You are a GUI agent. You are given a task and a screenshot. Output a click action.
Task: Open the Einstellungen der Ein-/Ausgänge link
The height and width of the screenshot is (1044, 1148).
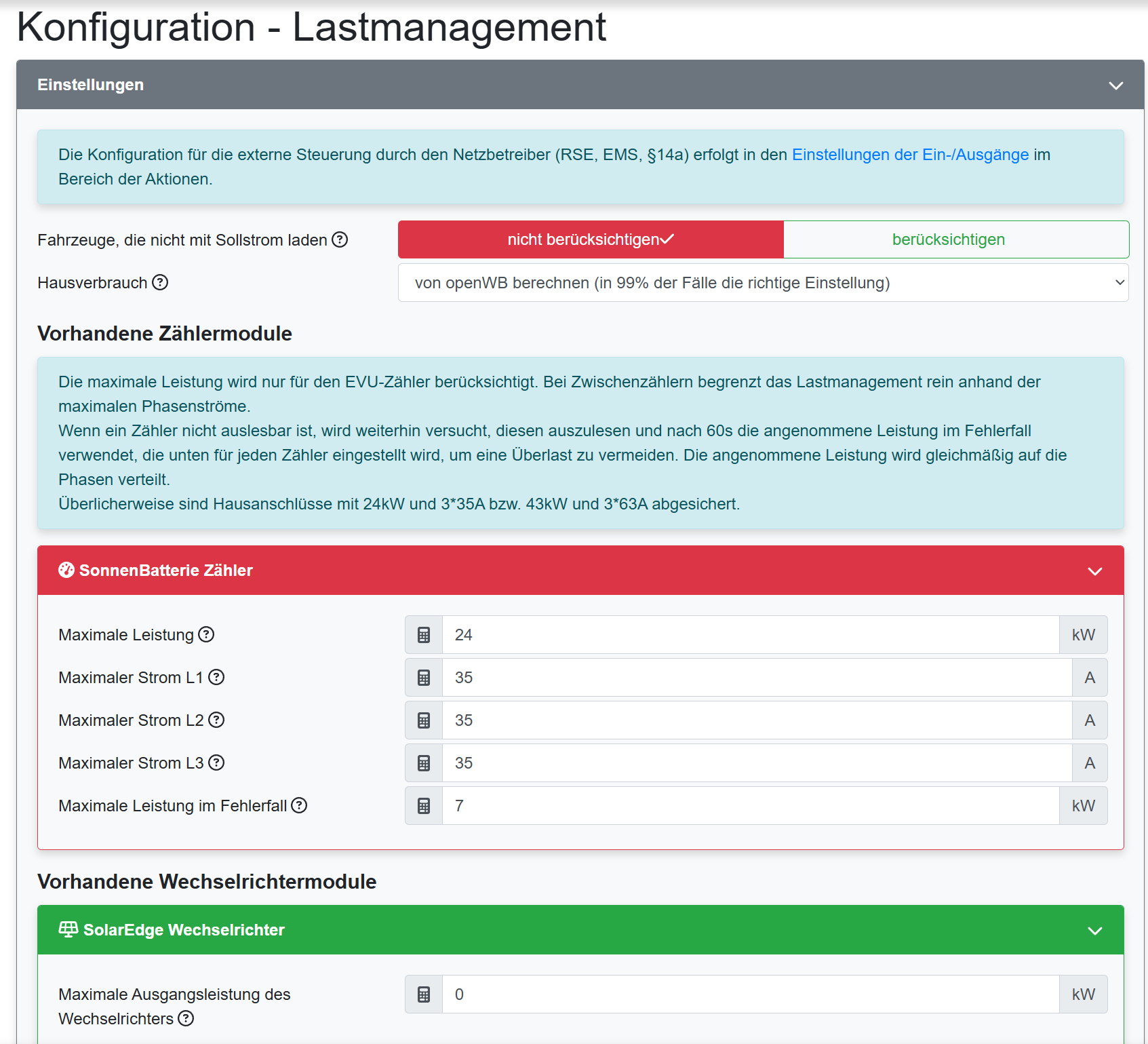click(x=909, y=154)
